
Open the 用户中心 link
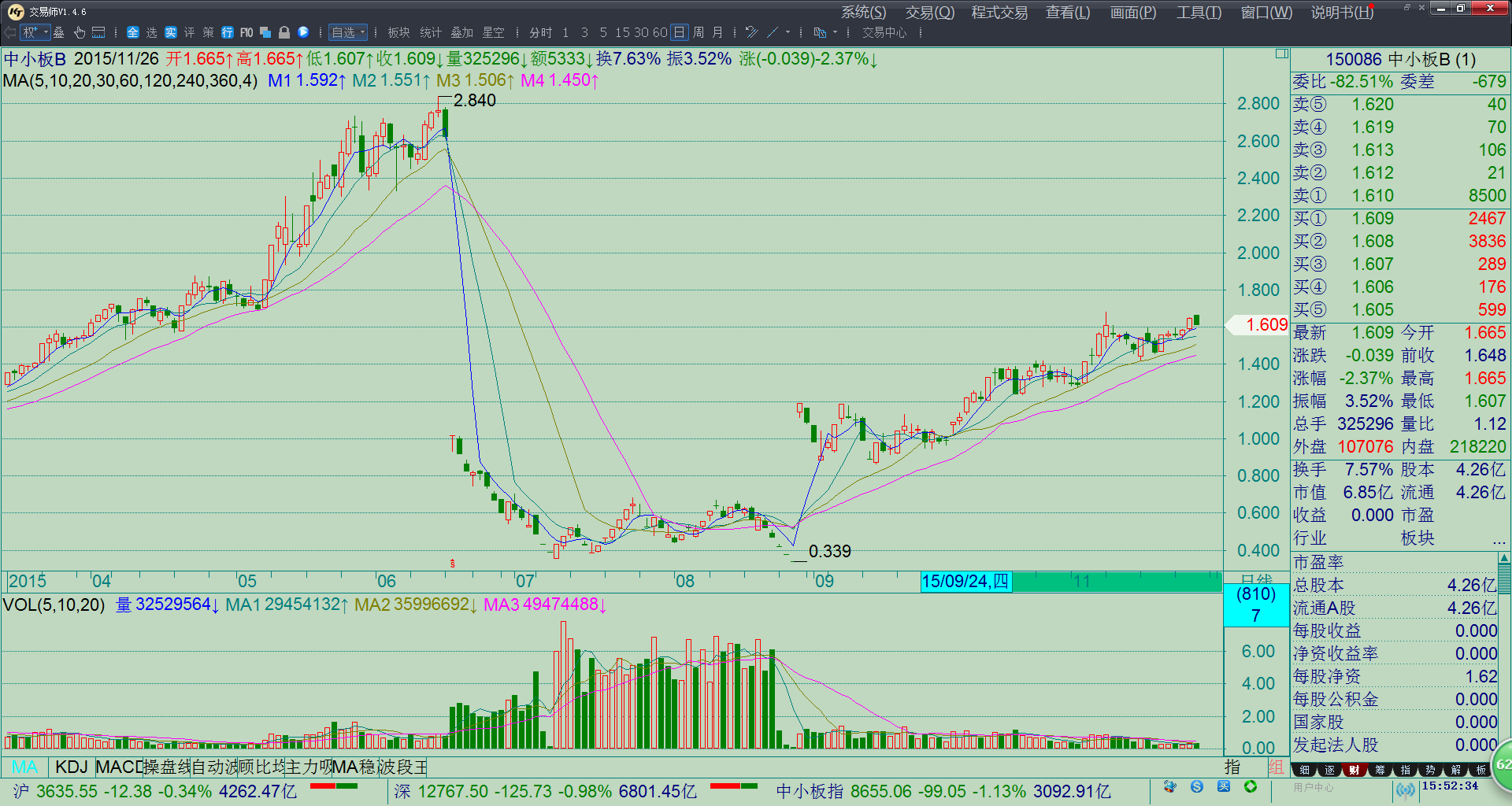click(1314, 787)
